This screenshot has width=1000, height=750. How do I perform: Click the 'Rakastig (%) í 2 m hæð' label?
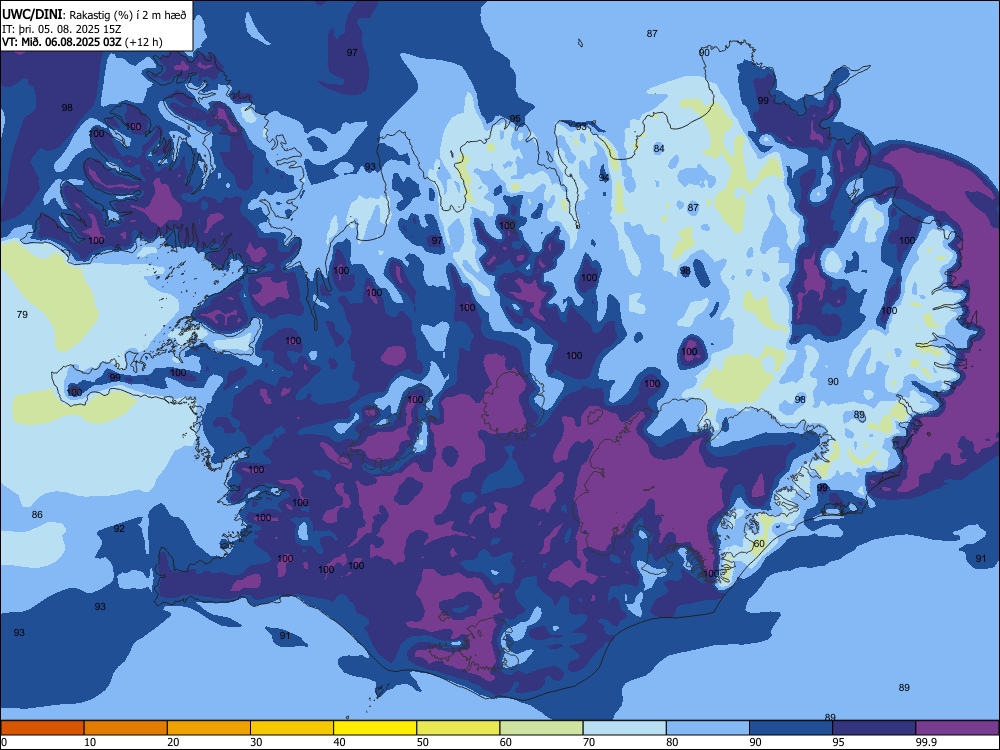(128, 15)
